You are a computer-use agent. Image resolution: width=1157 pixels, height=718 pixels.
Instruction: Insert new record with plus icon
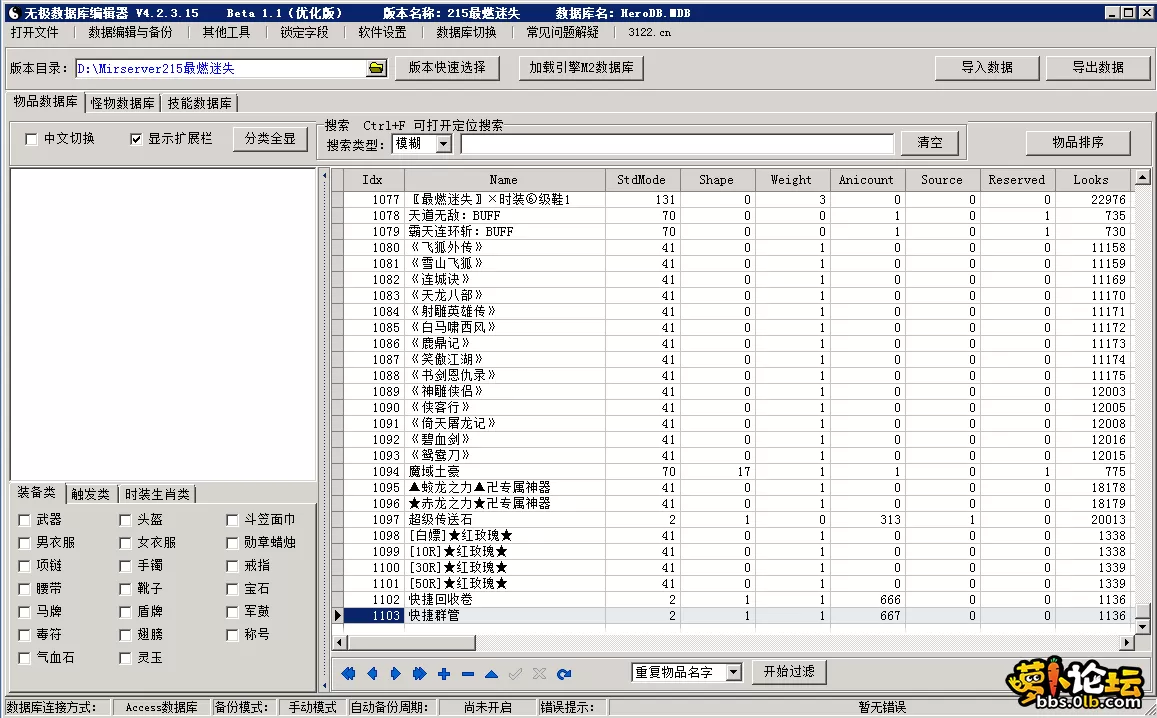point(443,674)
